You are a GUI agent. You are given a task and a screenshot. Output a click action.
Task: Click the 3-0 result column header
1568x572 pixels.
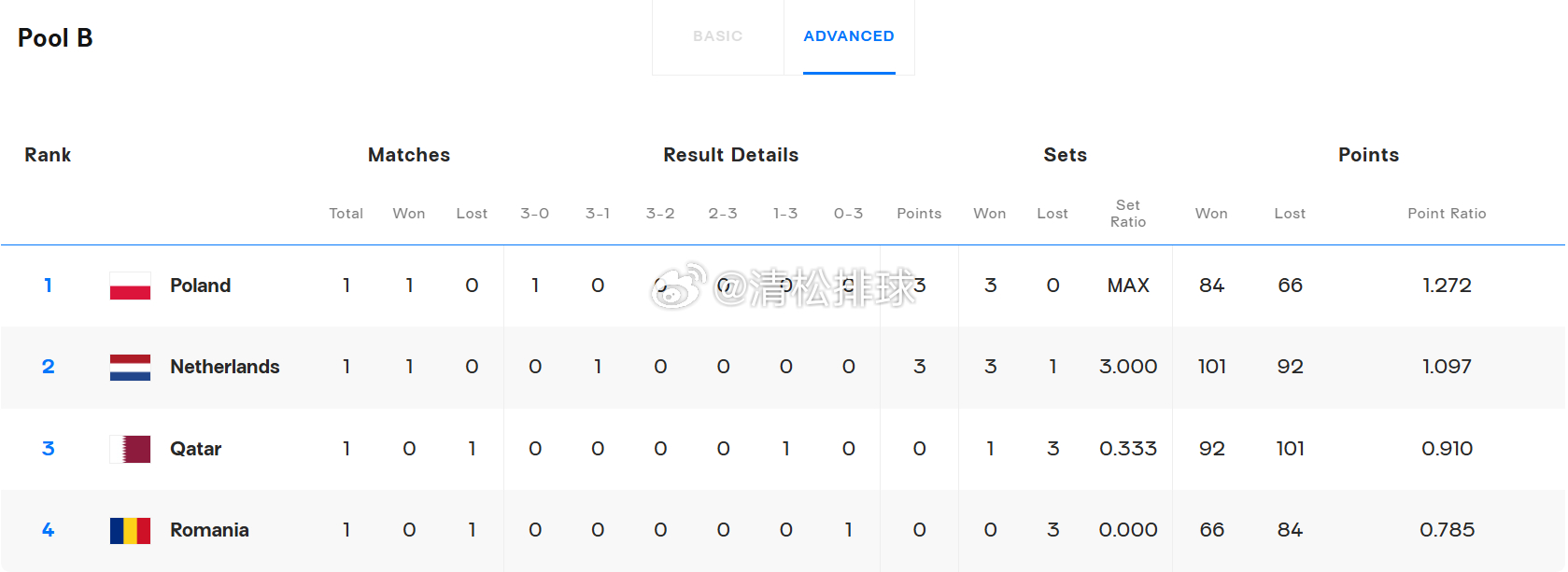coord(534,214)
